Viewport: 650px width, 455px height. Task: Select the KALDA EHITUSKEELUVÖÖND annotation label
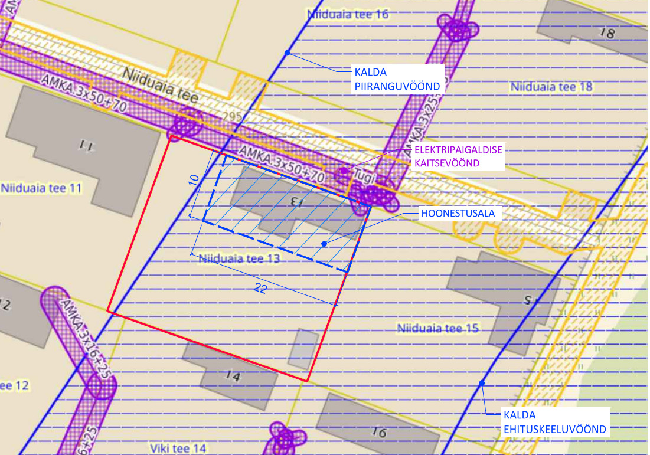pyautogui.click(x=555, y=420)
